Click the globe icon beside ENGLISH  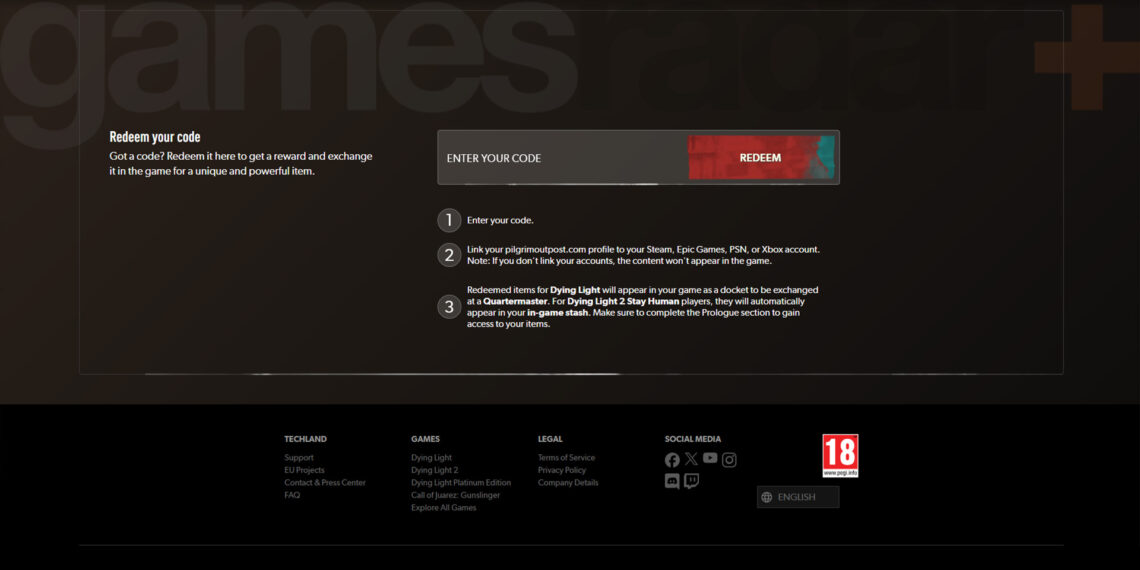coord(766,497)
